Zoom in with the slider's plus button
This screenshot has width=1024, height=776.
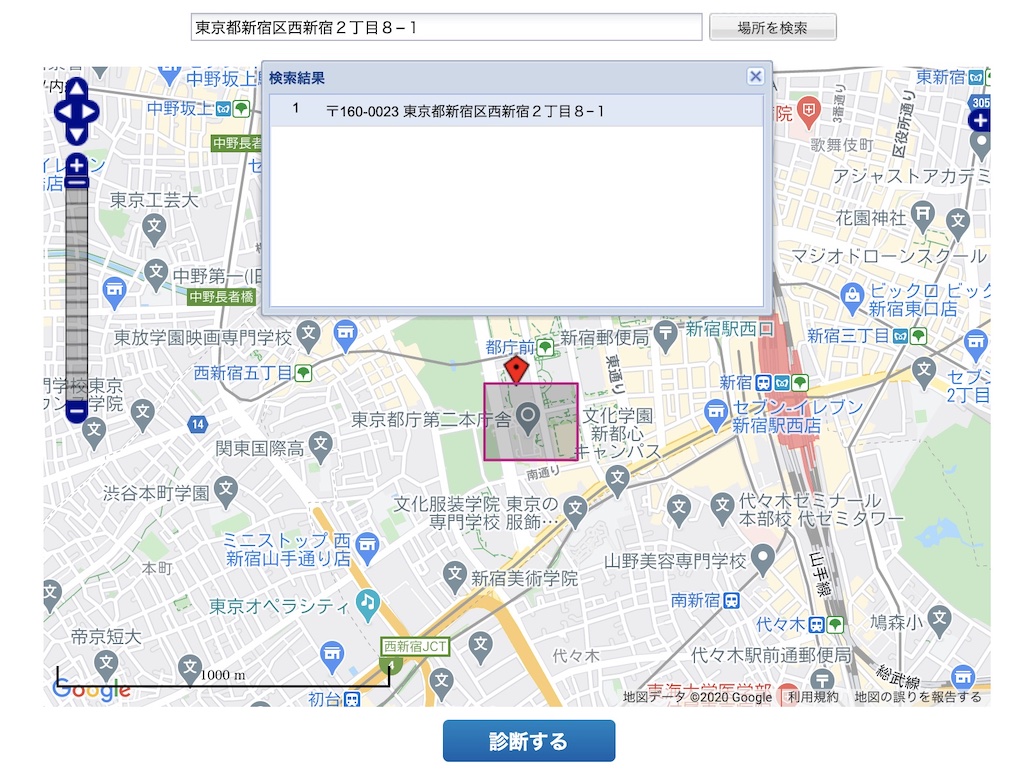coord(77,165)
